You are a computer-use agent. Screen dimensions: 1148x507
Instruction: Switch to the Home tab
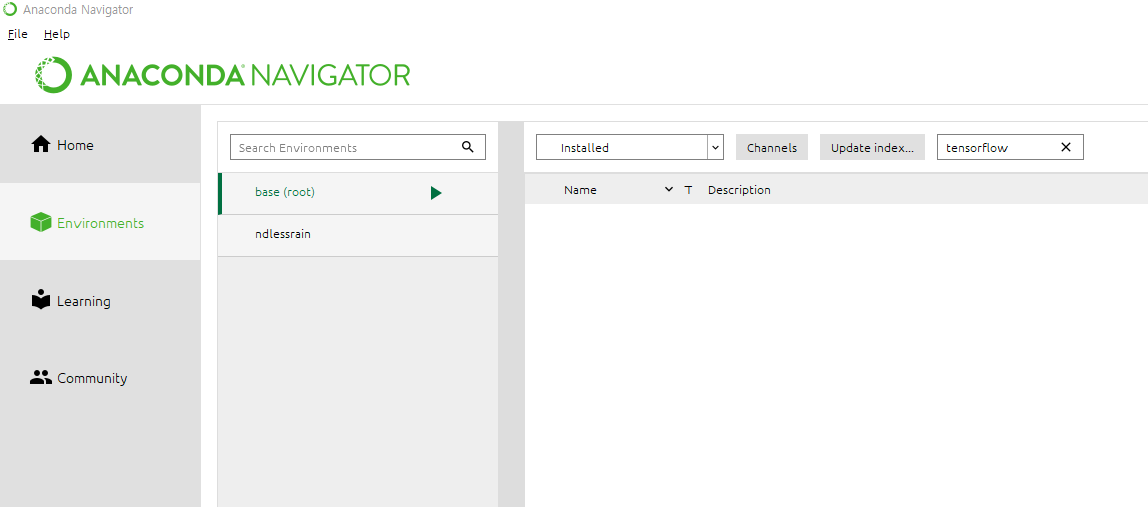coord(100,144)
